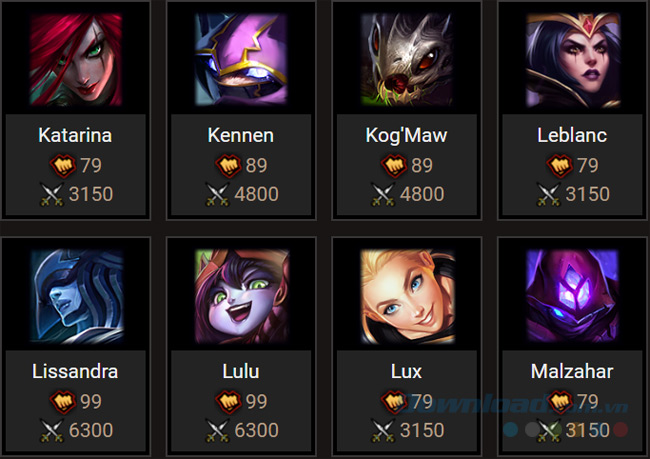Click the 6300 price under Lissandra
650x459 pixels.
[91, 430]
